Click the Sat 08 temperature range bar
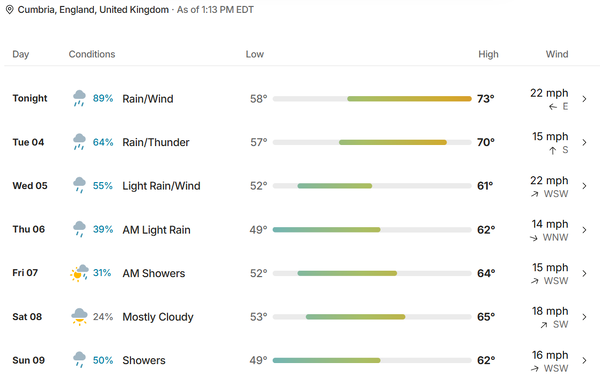The width and height of the screenshot is (600, 384). pyautogui.click(x=372, y=317)
